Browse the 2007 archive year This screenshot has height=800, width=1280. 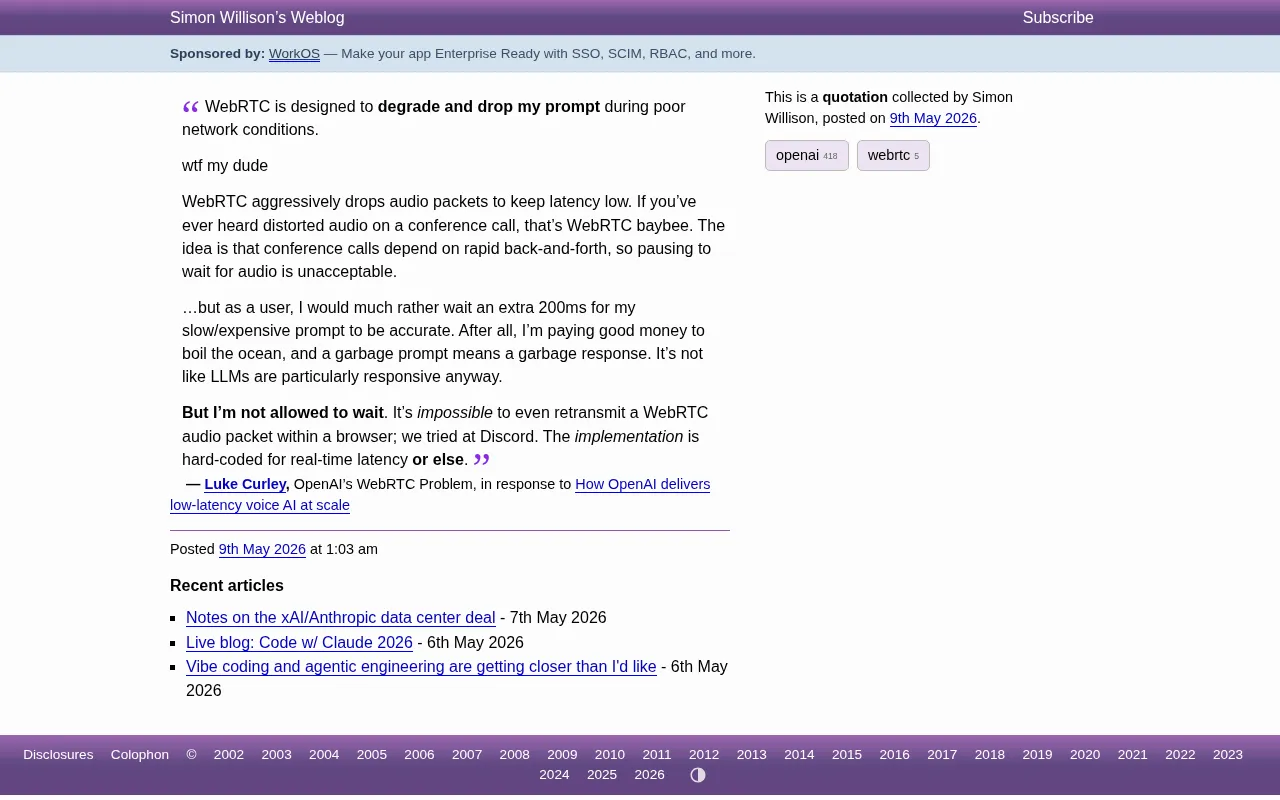pyautogui.click(x=467, y=755)
